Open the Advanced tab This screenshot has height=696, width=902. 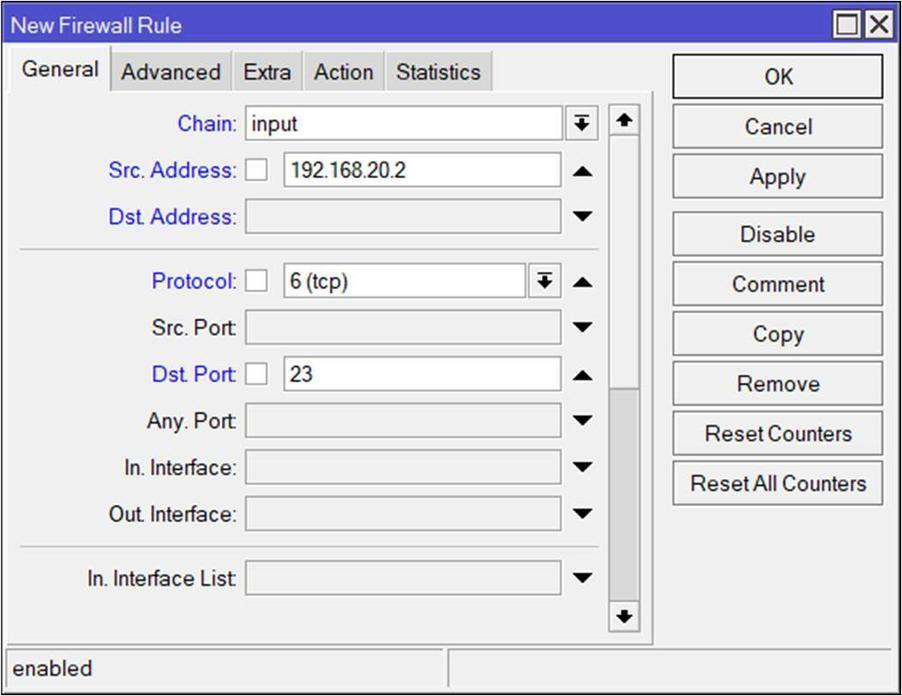pos(171,72)
